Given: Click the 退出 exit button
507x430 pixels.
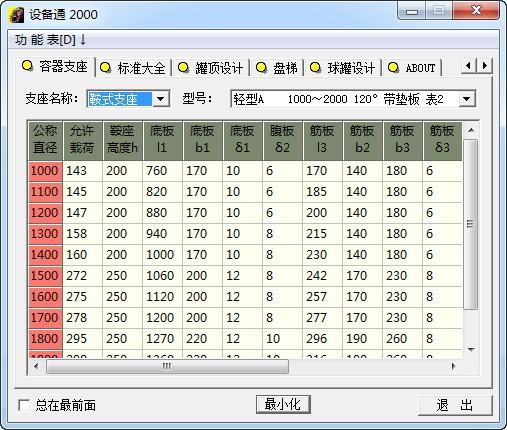Looking at the screenshot, I should [455, 405].
